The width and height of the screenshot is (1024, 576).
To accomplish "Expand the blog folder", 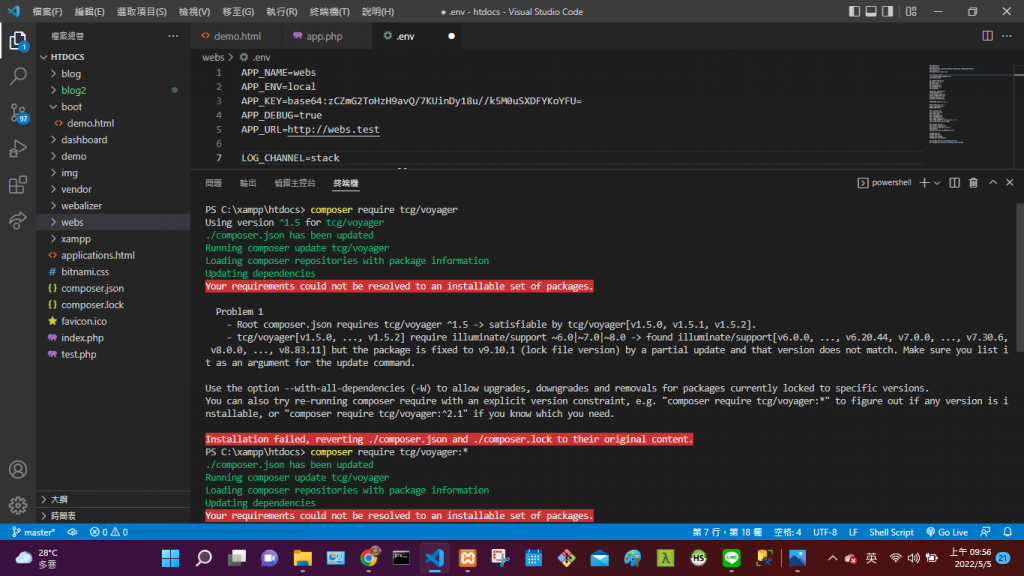I will (114, 74).
